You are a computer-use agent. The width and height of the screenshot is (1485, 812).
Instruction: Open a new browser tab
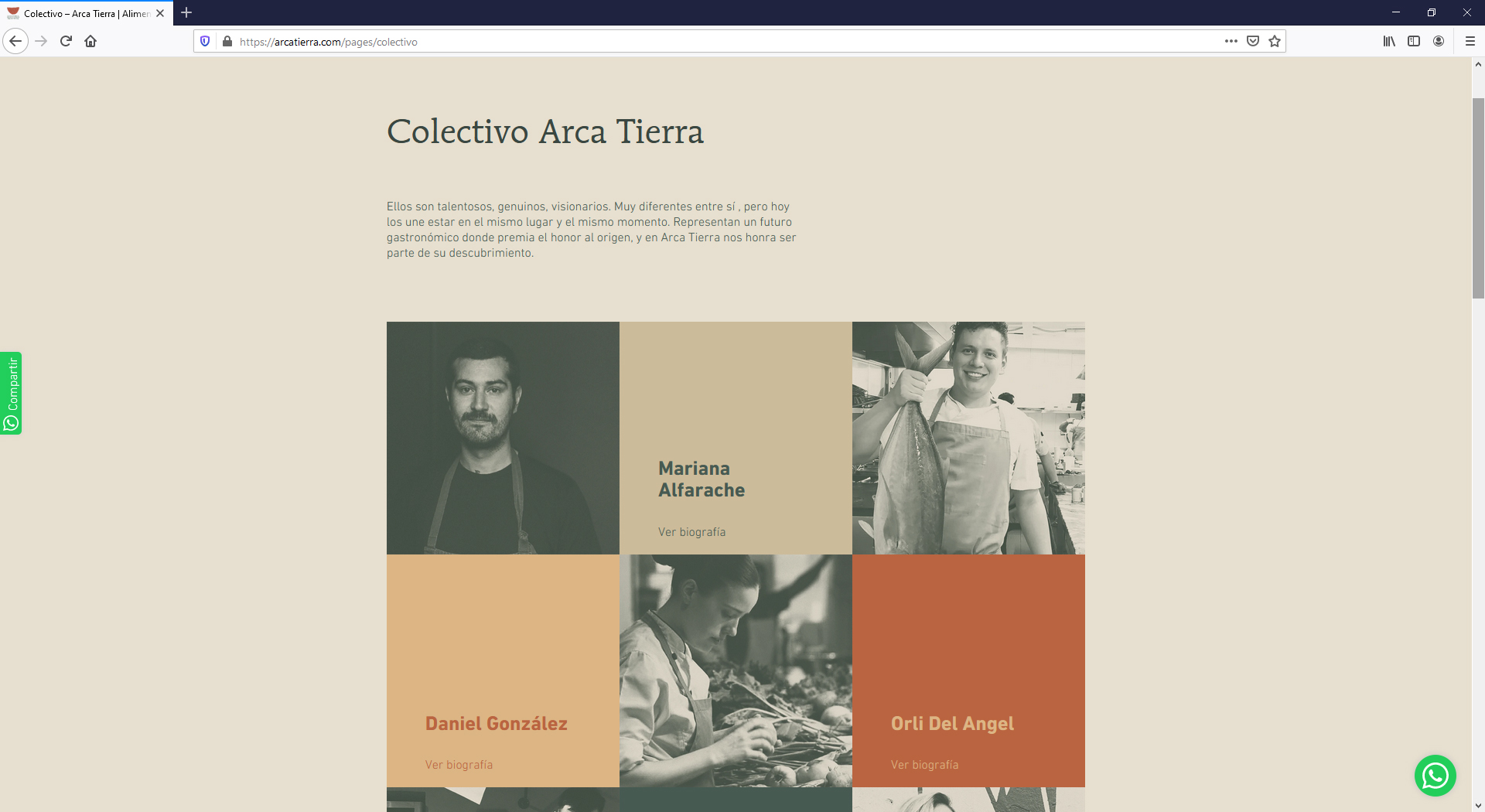point(186,12)
